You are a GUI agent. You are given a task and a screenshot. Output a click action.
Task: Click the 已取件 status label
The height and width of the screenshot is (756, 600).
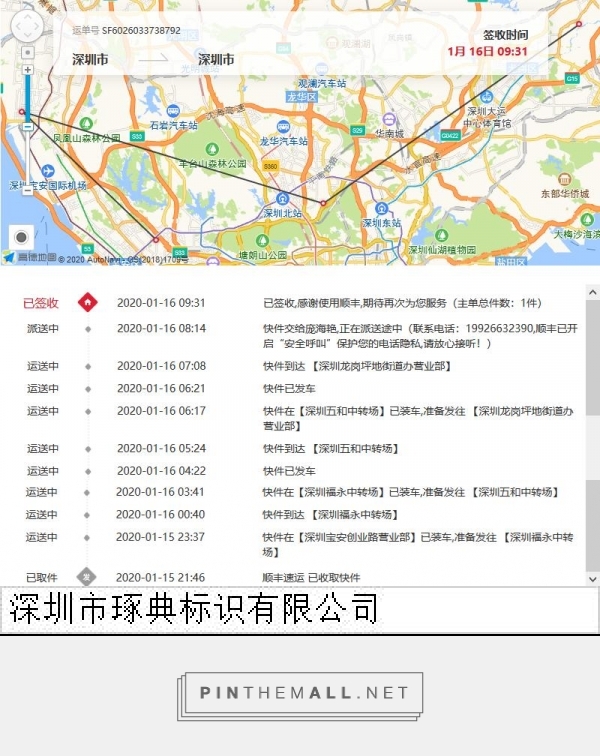point(41,577)
